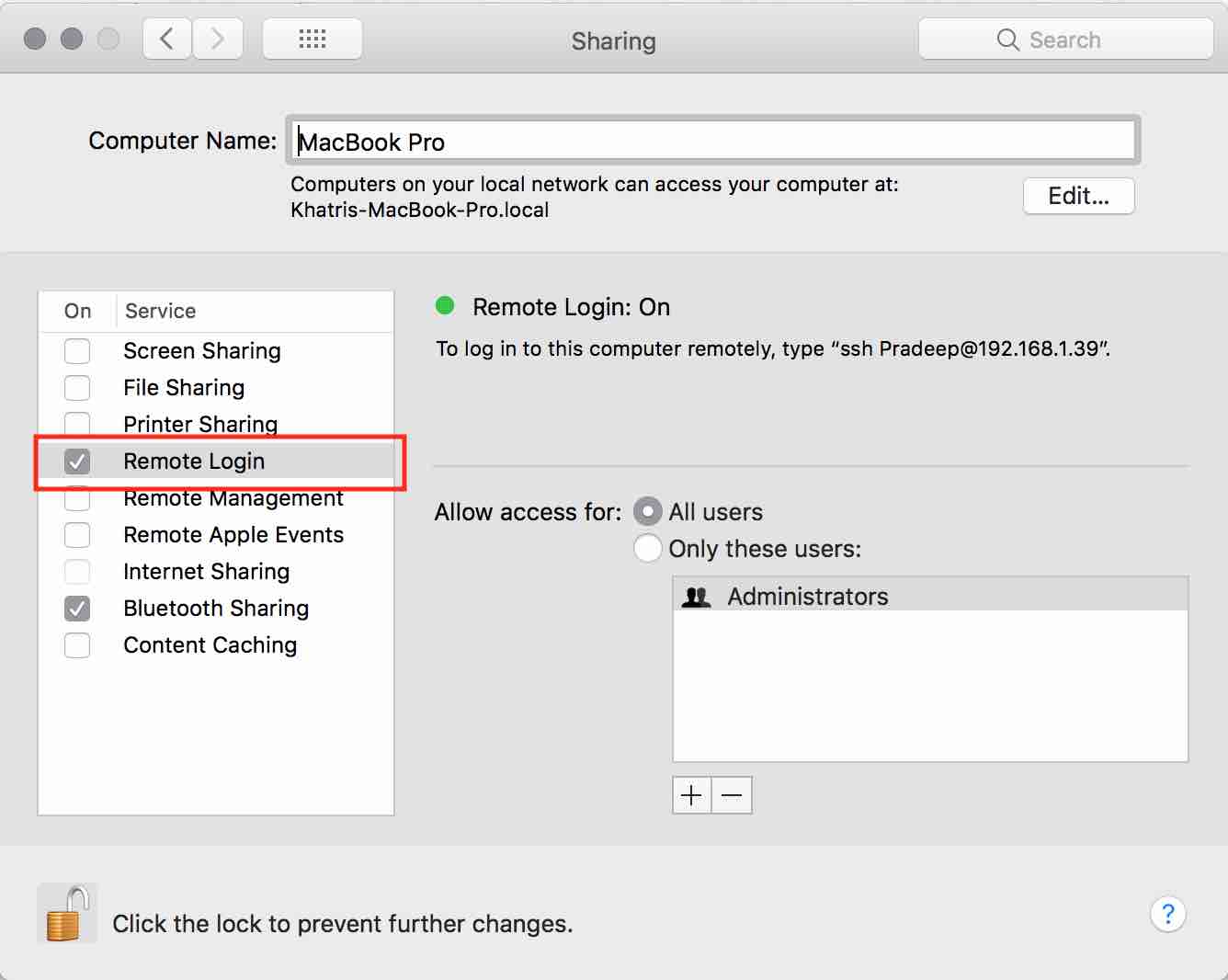Click the Show All grid icon
The image size is (1228, 980).
312,39
